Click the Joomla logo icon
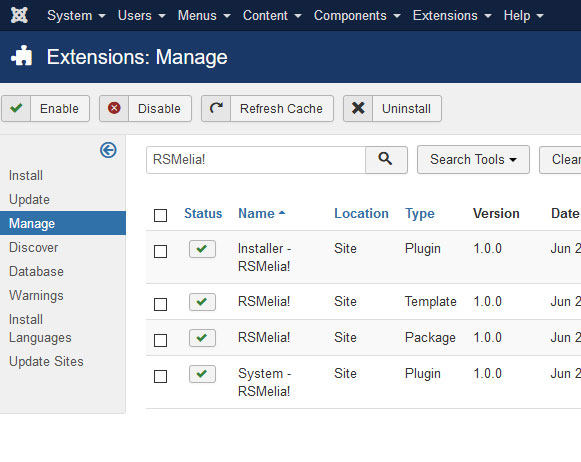581x462 pixels. click(x=19, y=15)
